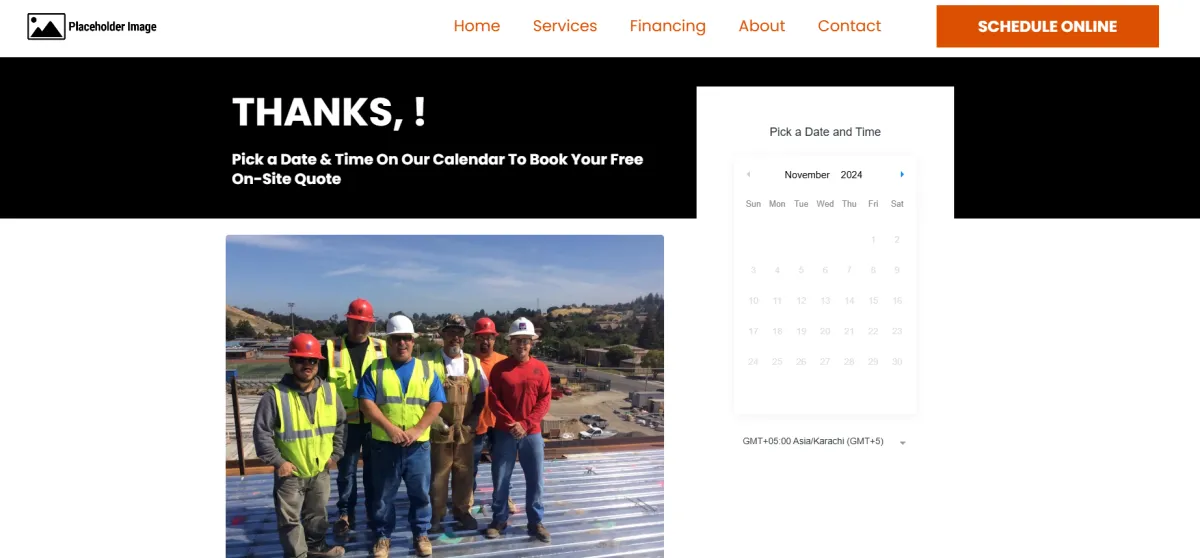Choose November 27 in the calendar

(825, 362)
